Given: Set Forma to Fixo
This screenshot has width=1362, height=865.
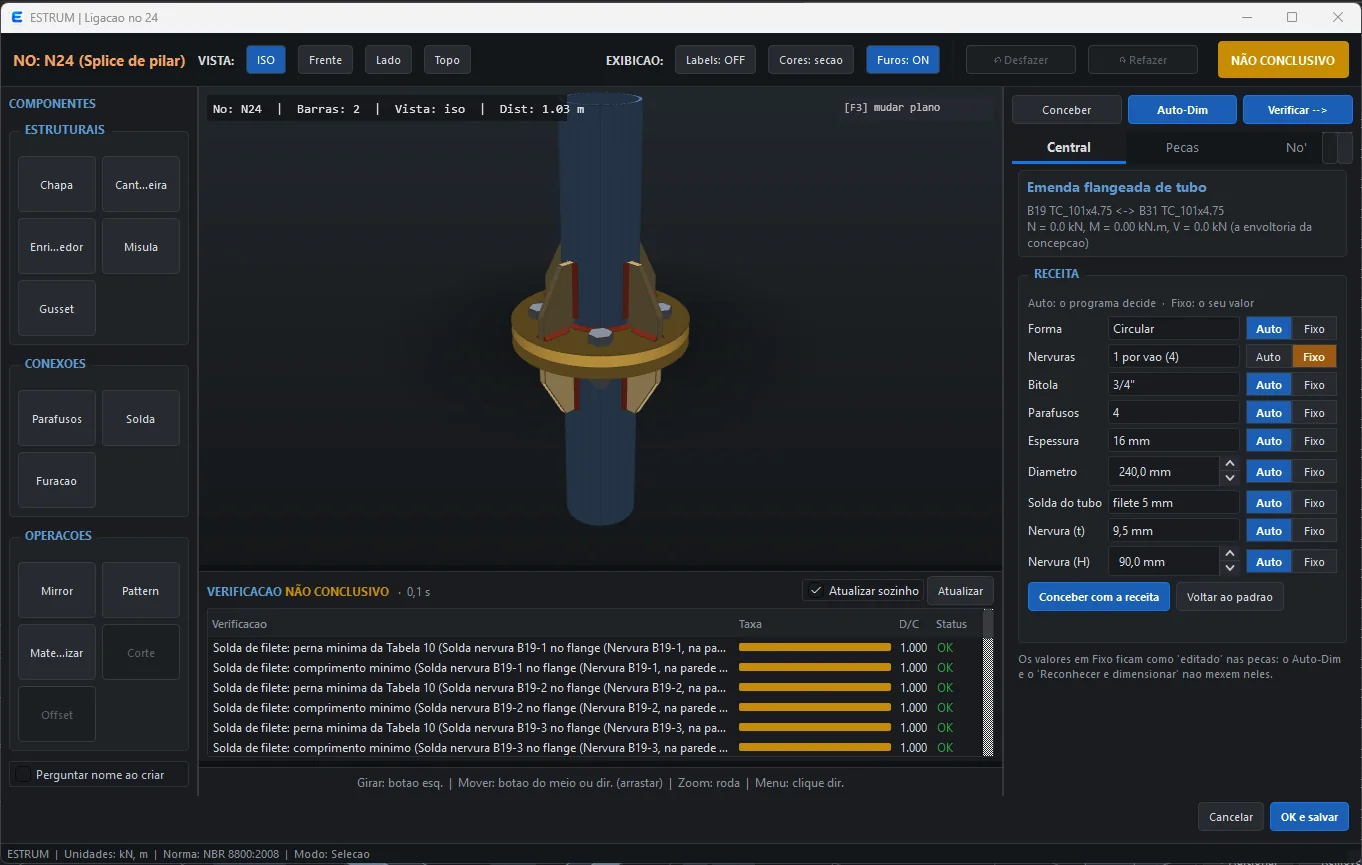Looking at the screenshot, I should coord(1314,329).
